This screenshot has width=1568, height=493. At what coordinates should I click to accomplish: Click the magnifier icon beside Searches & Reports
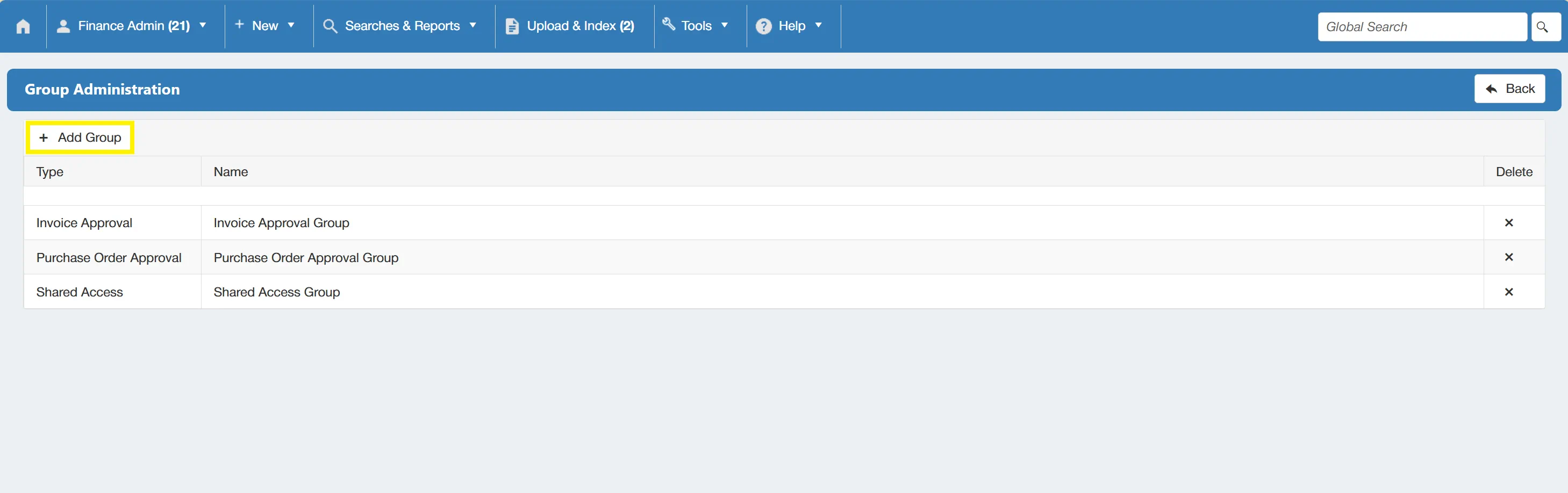330,26
